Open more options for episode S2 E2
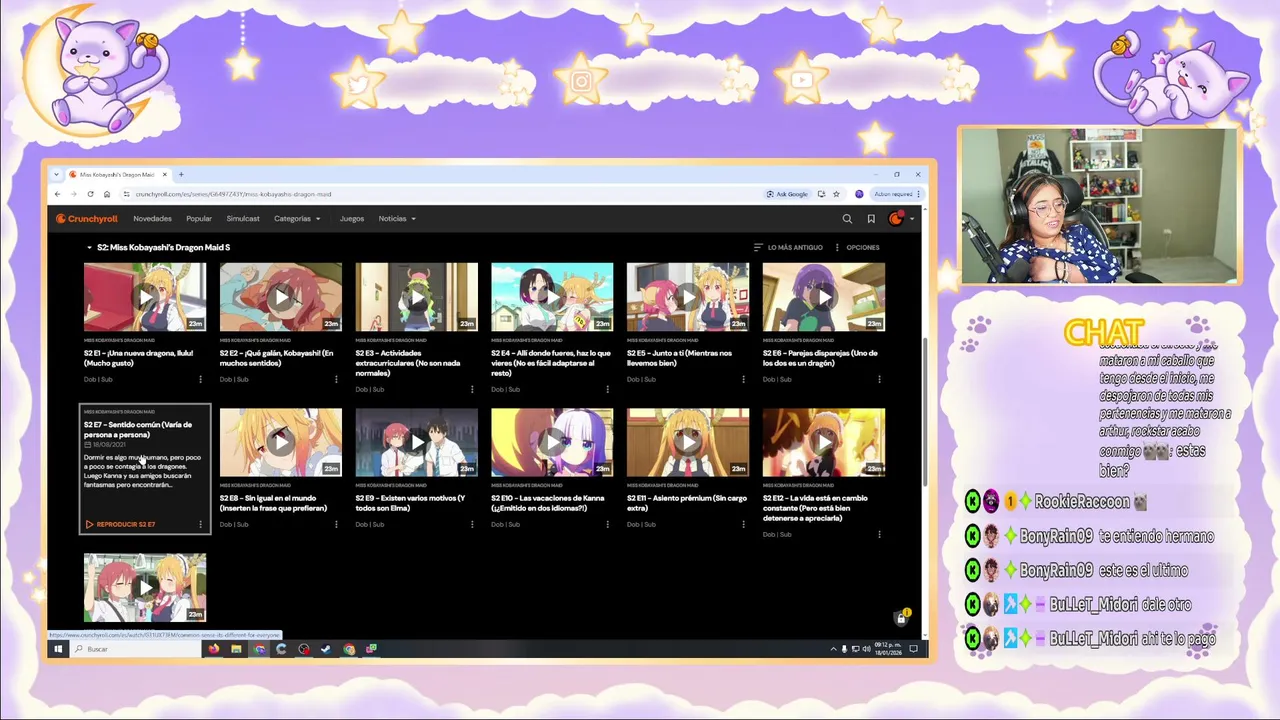 [x=336, y=379]
